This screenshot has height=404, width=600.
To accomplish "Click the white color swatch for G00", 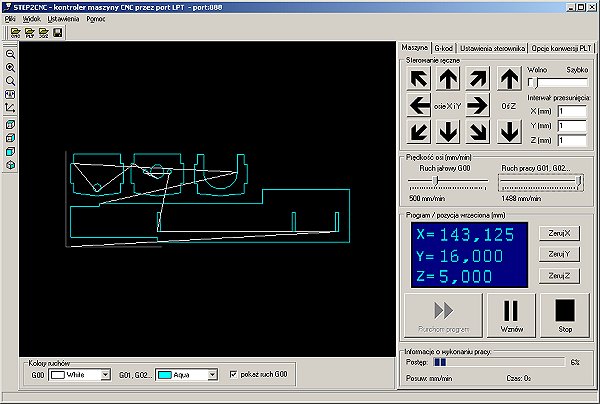I will pos(58,375).
